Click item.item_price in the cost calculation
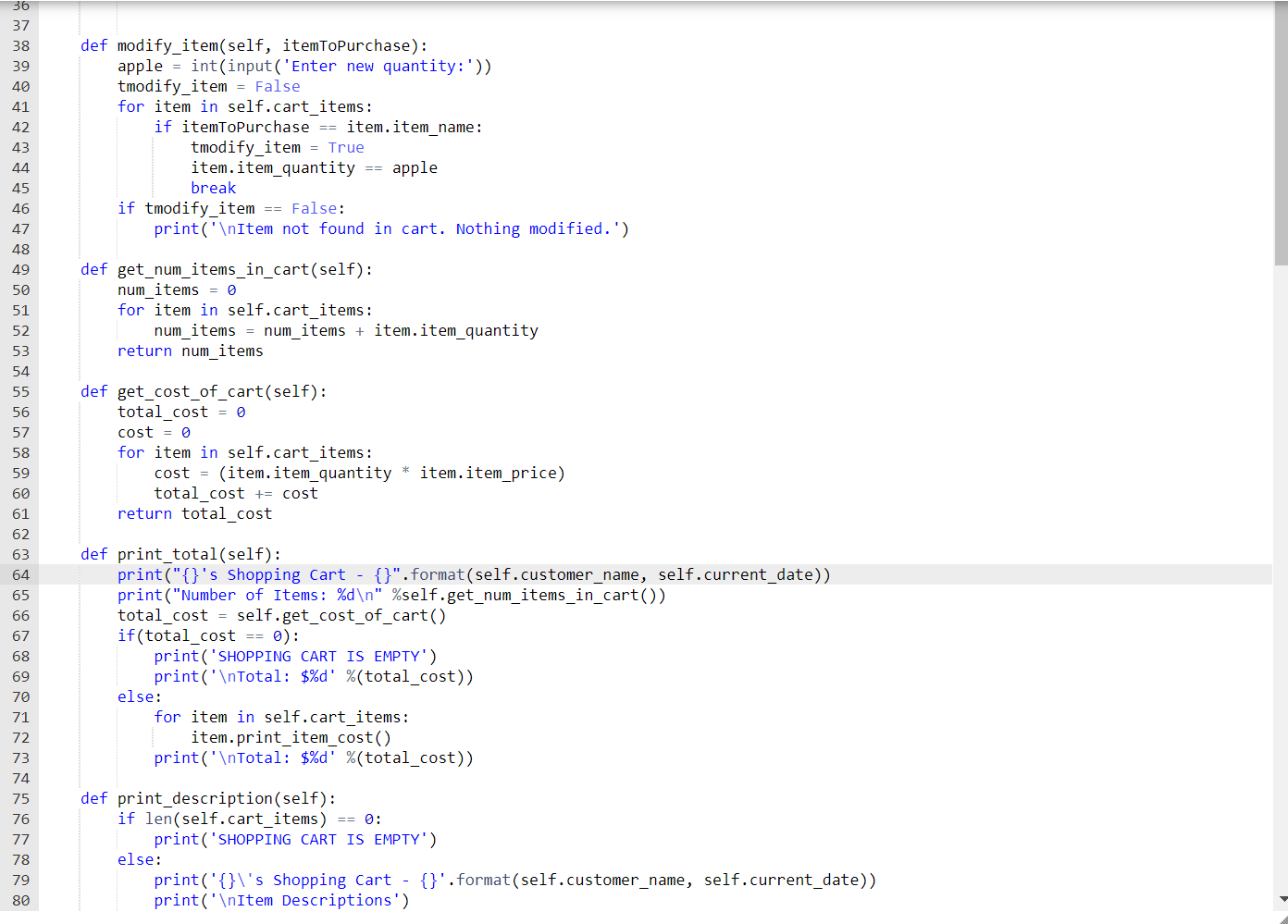The height and width of the screenshot is (924, 1288). coord(488,473)
